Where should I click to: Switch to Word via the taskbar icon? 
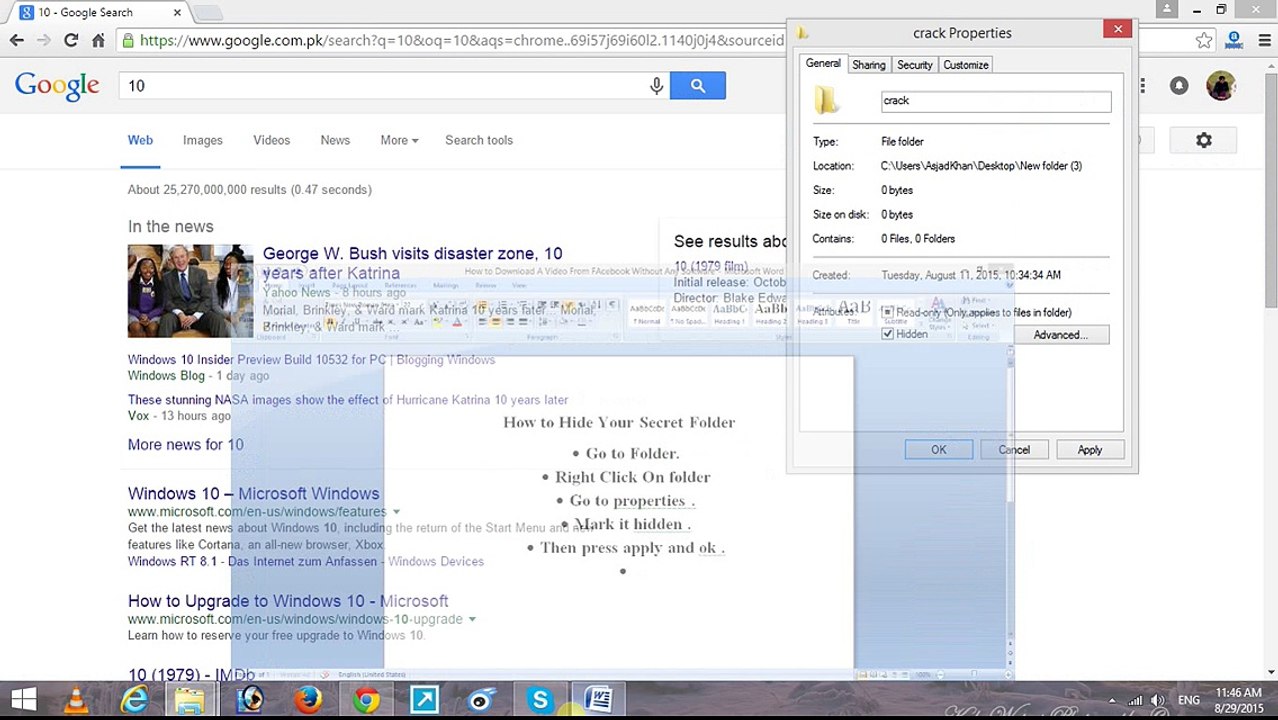pyautogui.click(x=598, y=699)
